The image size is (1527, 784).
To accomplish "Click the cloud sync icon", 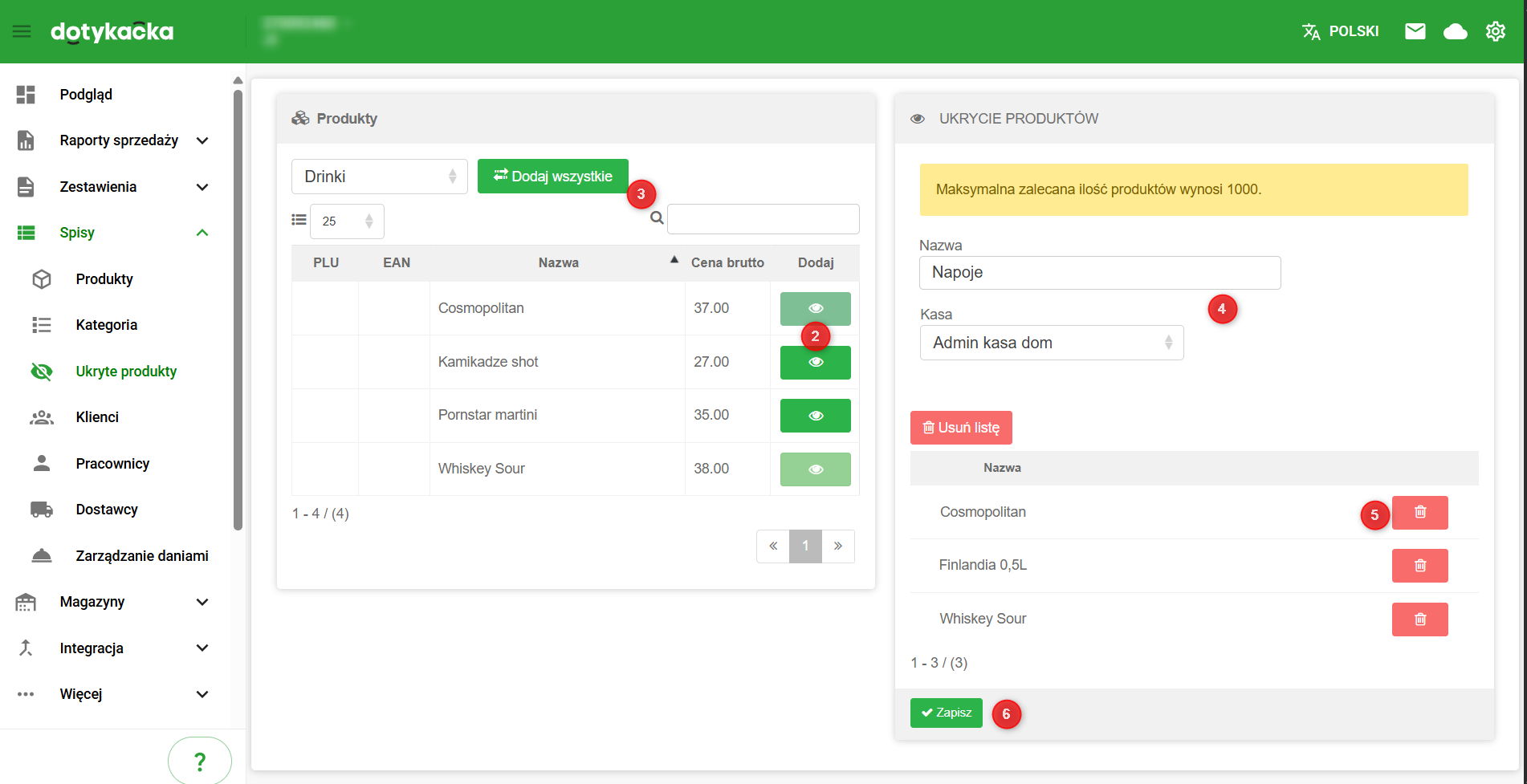I will coord(1455,31).
